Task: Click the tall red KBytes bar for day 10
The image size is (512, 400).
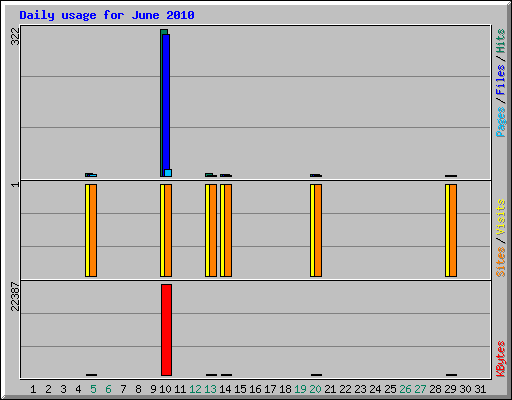Action: tap(166, 330)
